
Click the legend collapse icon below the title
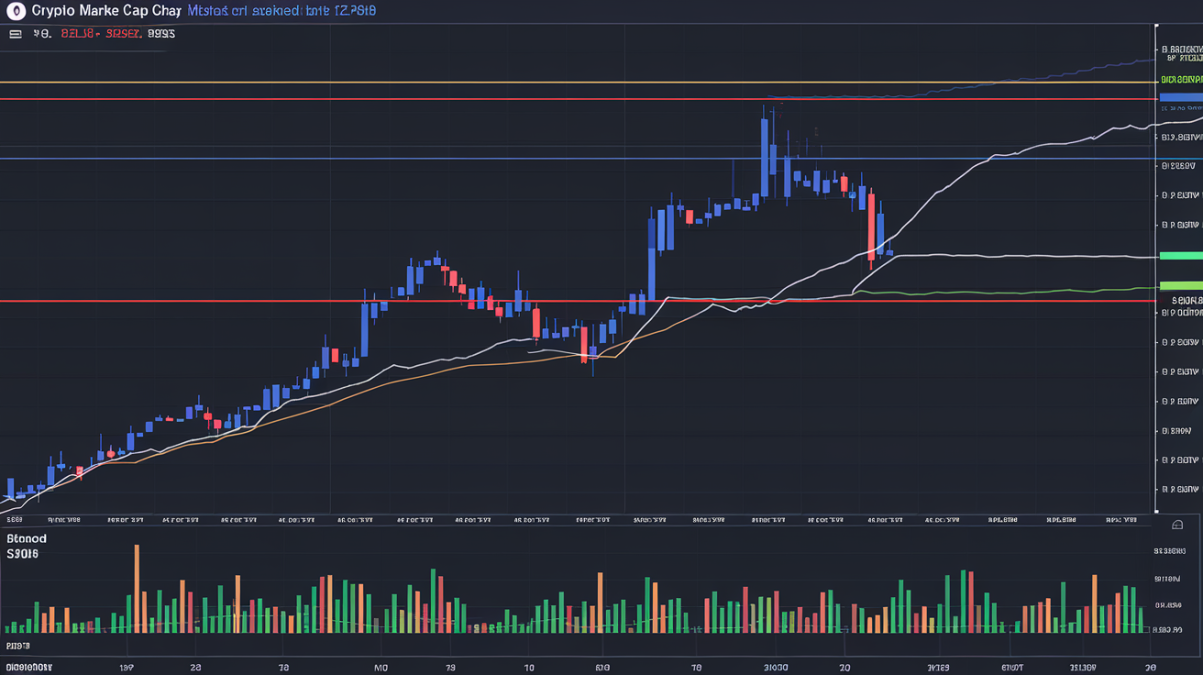click(15, 34)
